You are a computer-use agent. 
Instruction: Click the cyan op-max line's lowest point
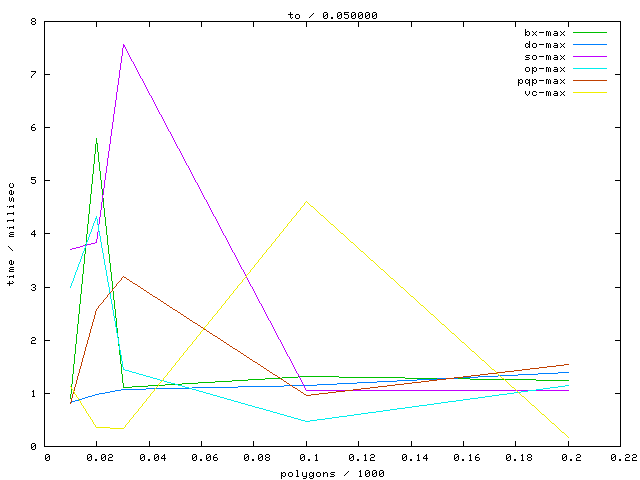306,421
